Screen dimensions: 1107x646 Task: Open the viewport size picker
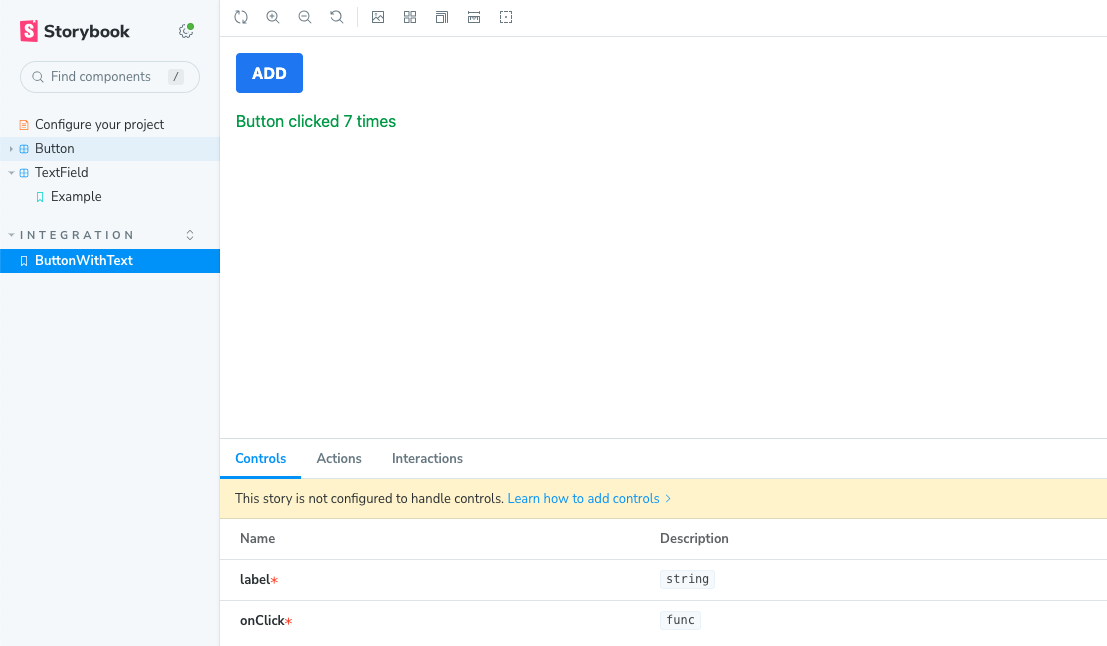tap(442, 17)
